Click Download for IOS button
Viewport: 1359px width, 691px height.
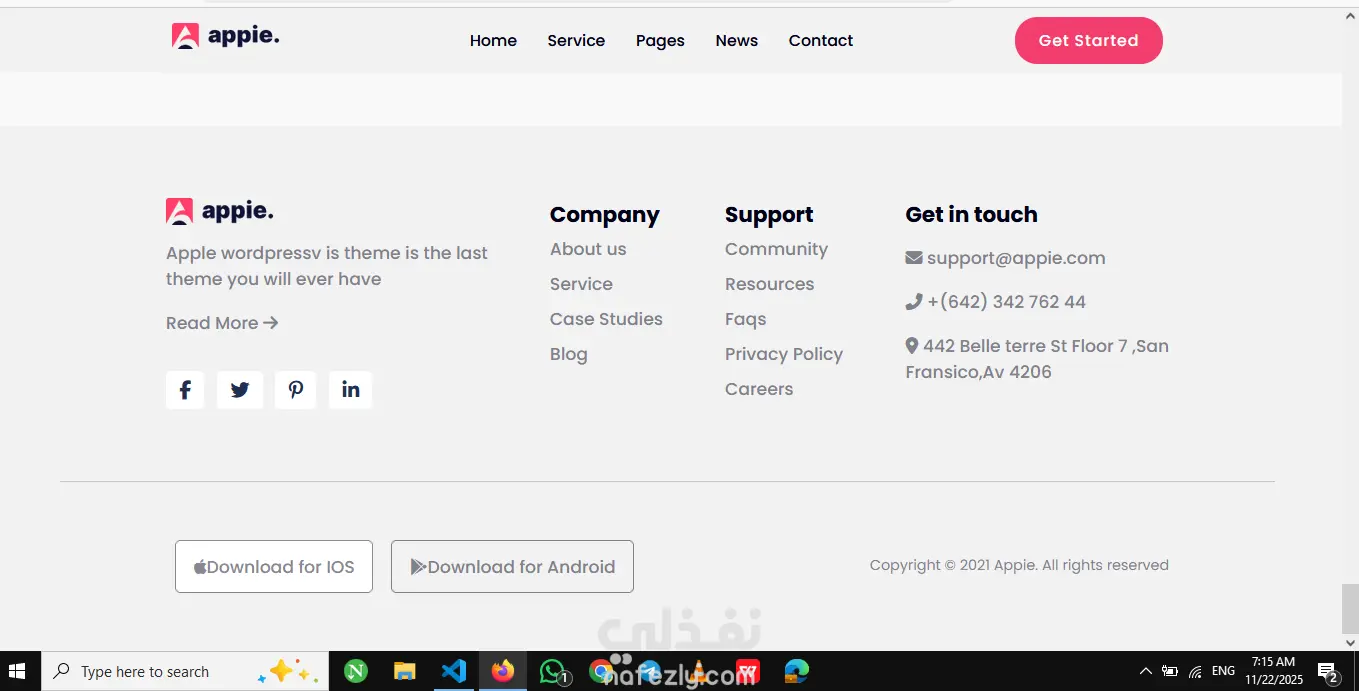pyautogui.click(x=274, y=567)
